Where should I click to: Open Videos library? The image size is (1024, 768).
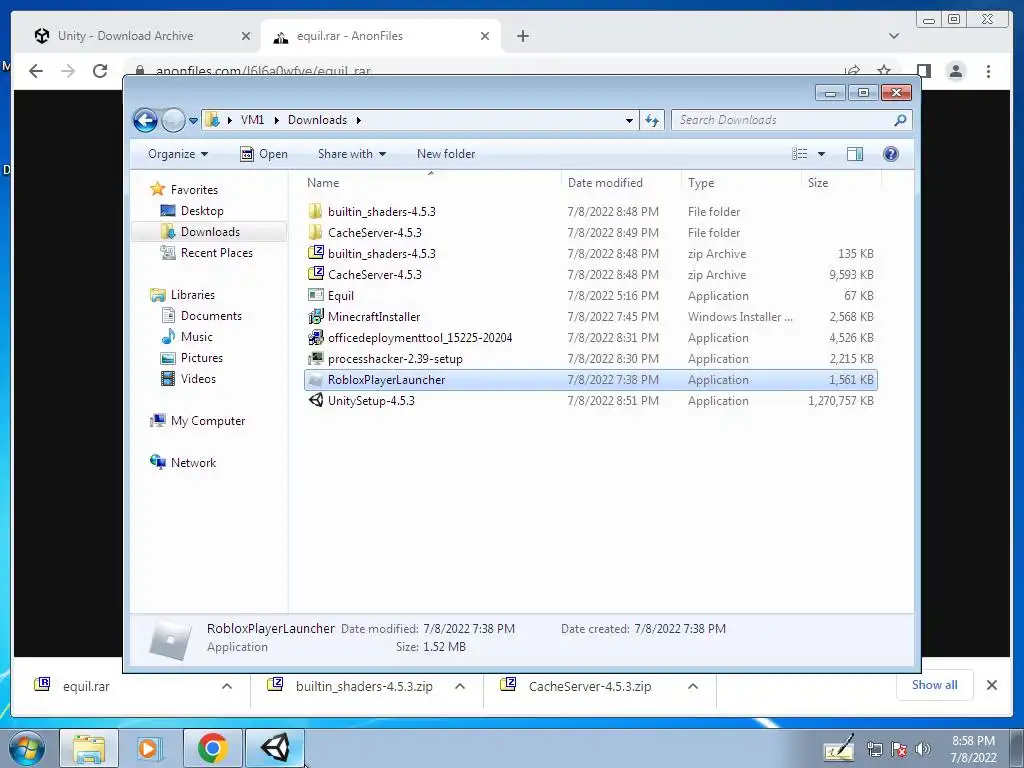pos(198,379)
